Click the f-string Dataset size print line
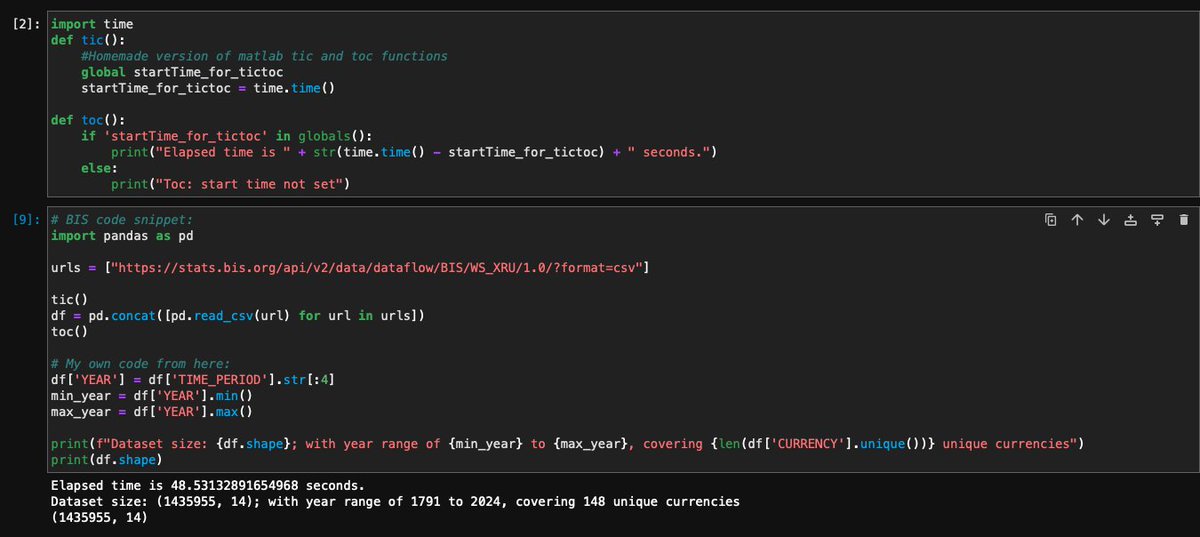Screen dimensions: 1200x537 click(567, 443)
